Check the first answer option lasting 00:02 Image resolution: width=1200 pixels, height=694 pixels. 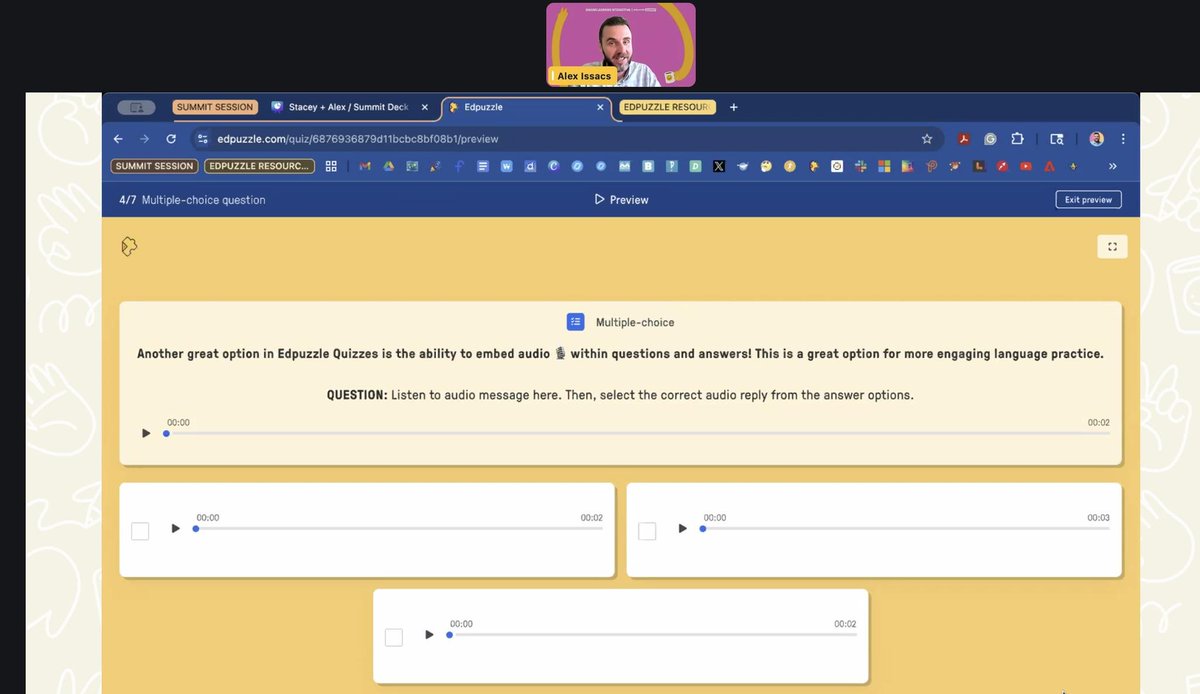[140, 531]
